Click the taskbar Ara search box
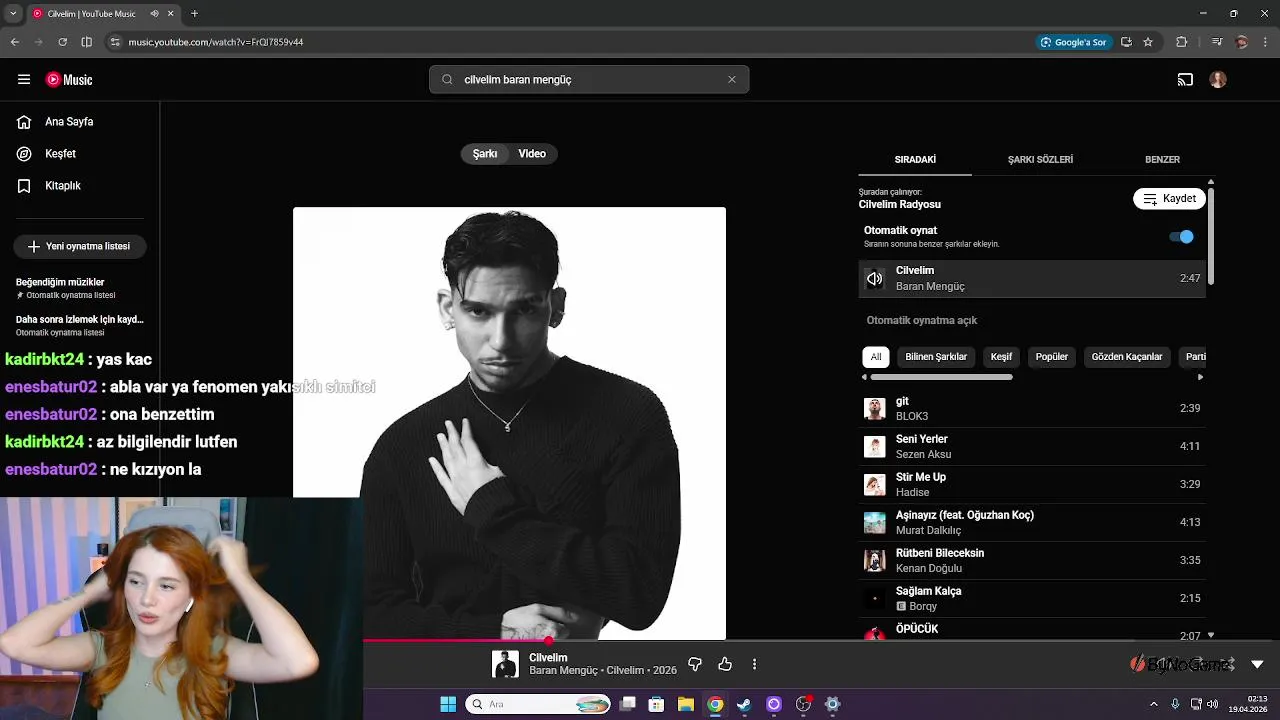Viewport: 1280px width, 720px height. (539, 705)
